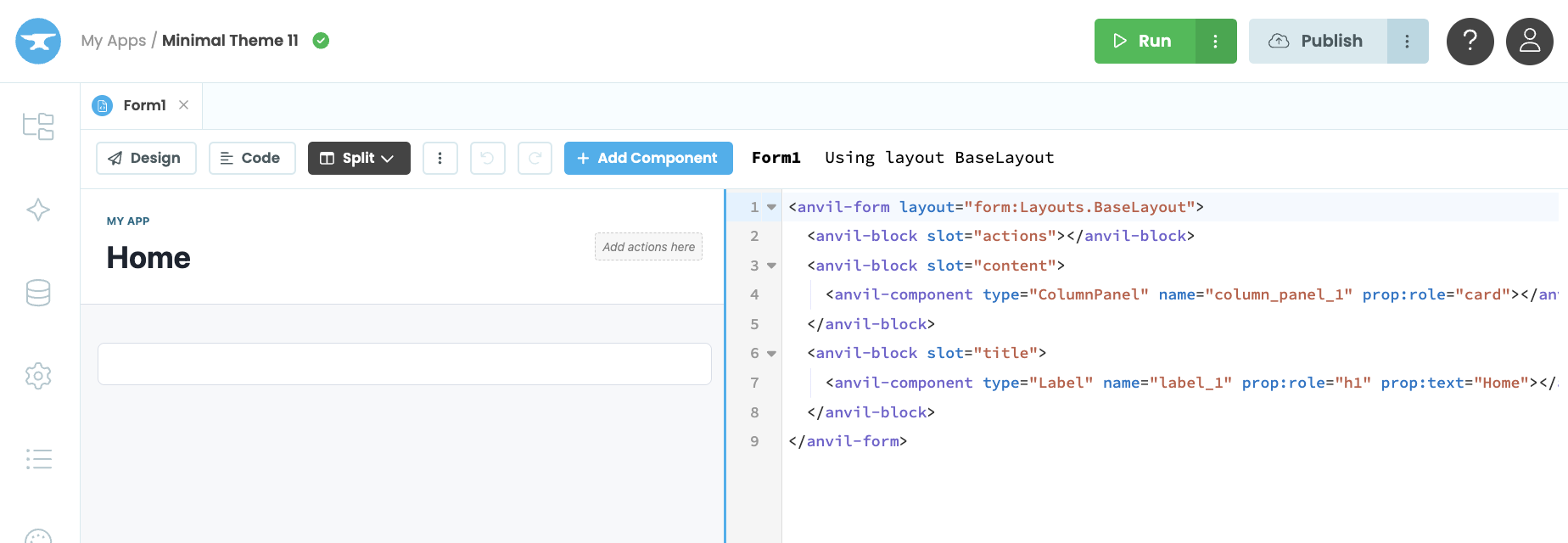Click 'Using layout BaseLayout' text
The height and width of the screenshot is (543, 1568).
point(939,158)
